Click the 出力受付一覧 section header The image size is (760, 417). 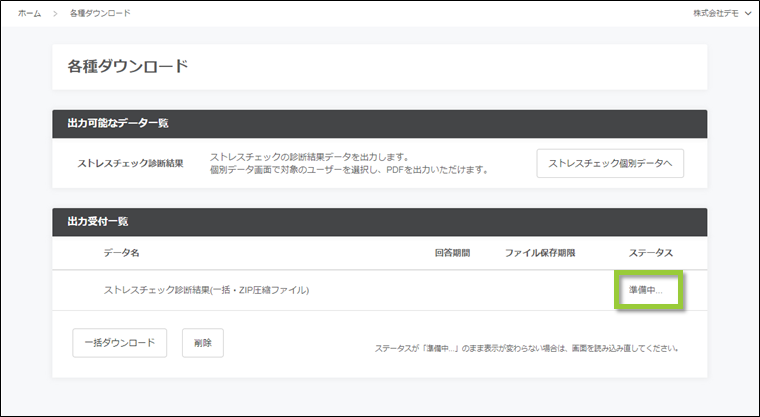pos(97,221)
